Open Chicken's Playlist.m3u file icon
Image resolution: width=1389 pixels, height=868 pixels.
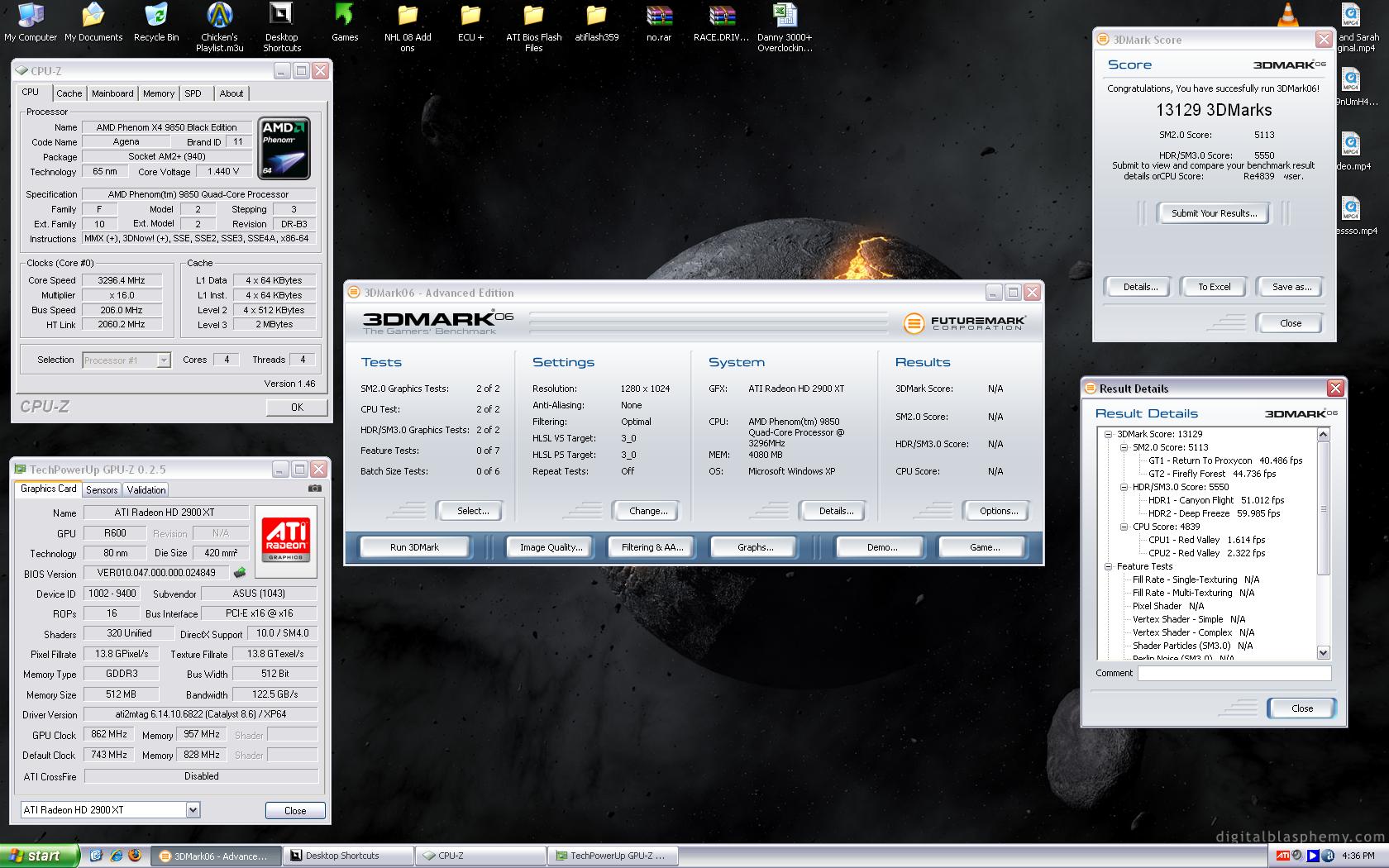tap(219, 27)
